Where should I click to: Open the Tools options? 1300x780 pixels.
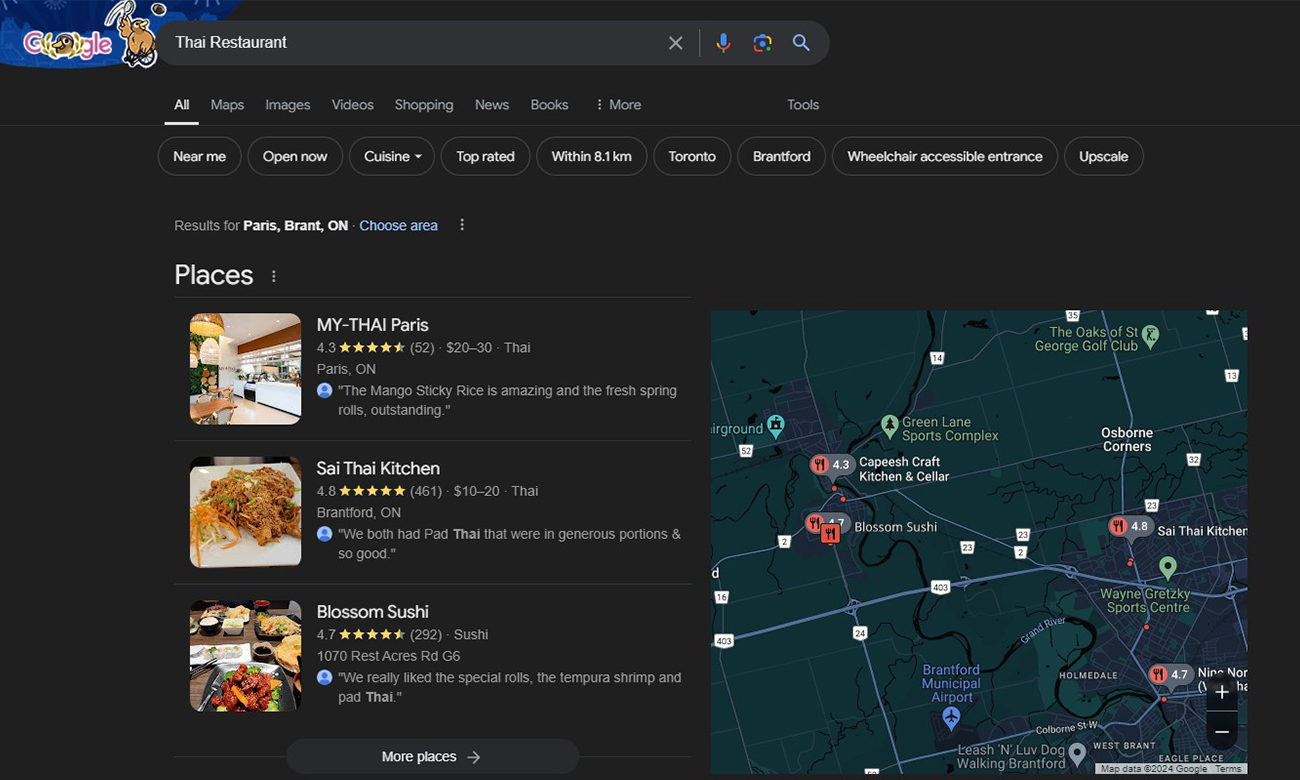tap(803, 105)
